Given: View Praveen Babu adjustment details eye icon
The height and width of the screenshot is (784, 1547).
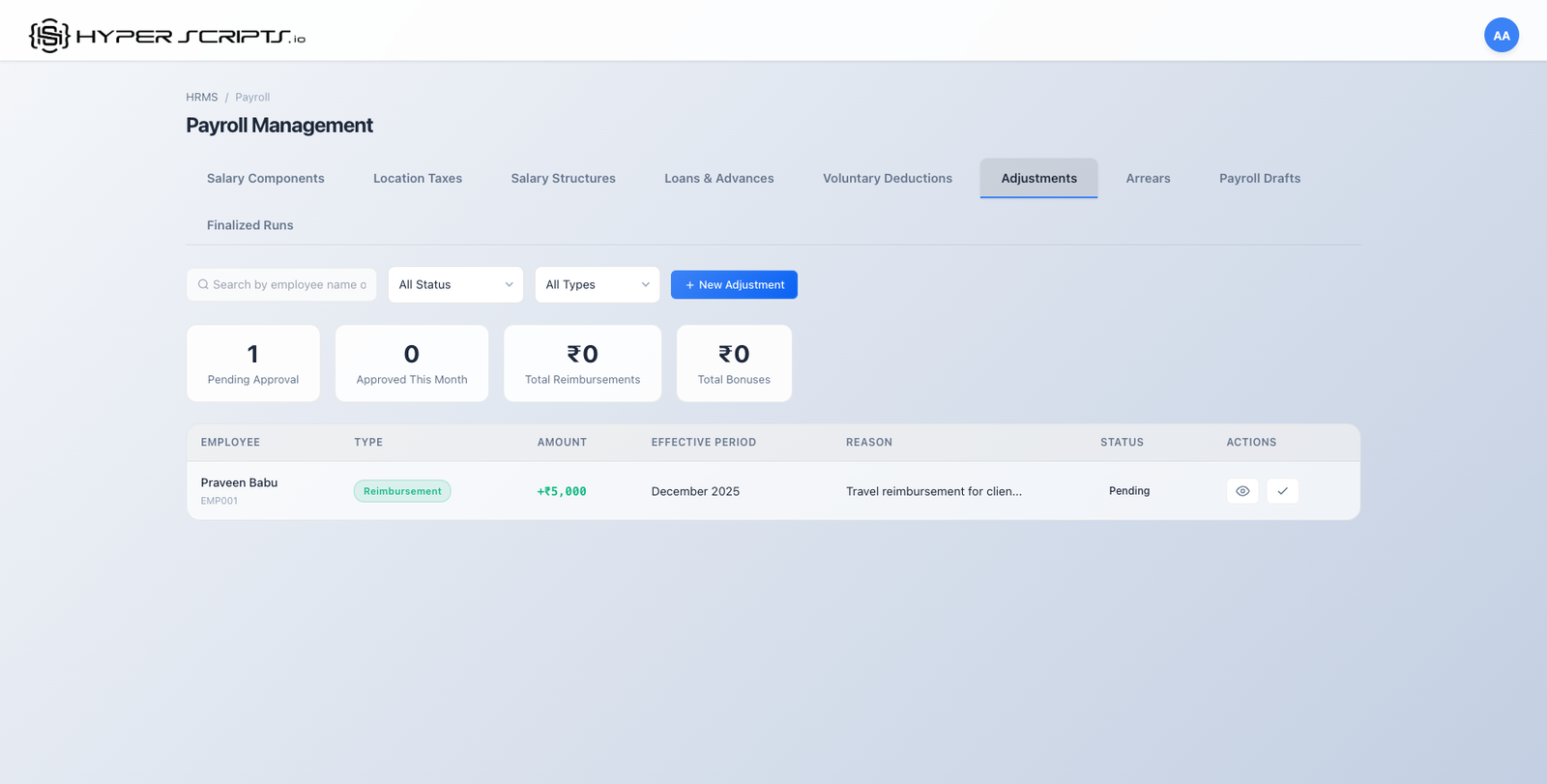Looking at the screenshot, I should tap(1242, 491).
